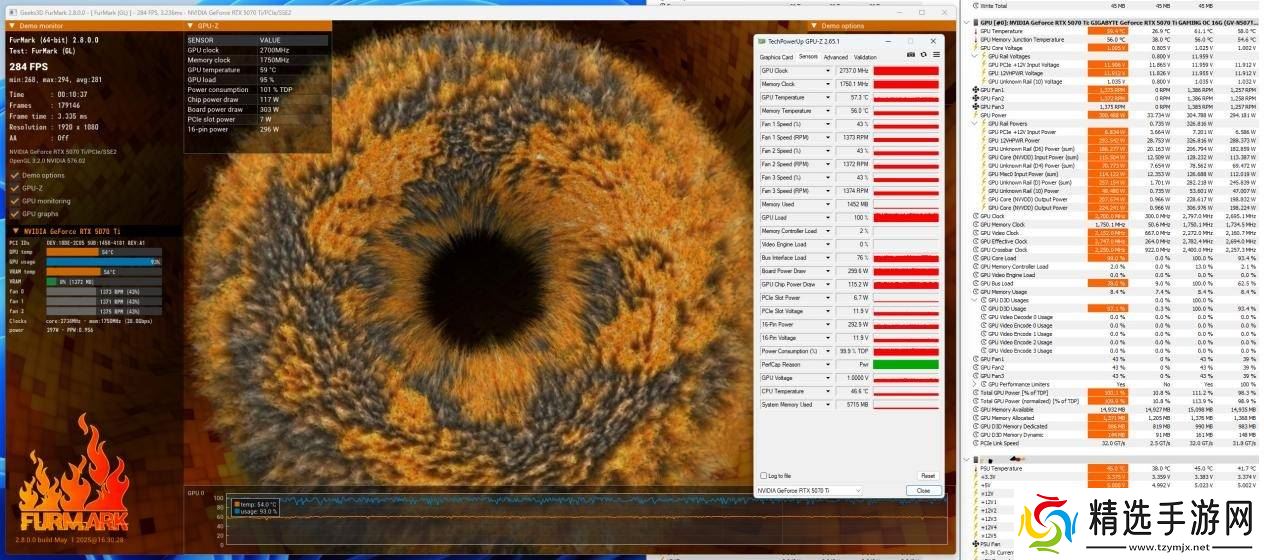This screenshot has width=1264, height=560.
Task: Click the GPU-Z screenshot camera icon
Action: 910,54
